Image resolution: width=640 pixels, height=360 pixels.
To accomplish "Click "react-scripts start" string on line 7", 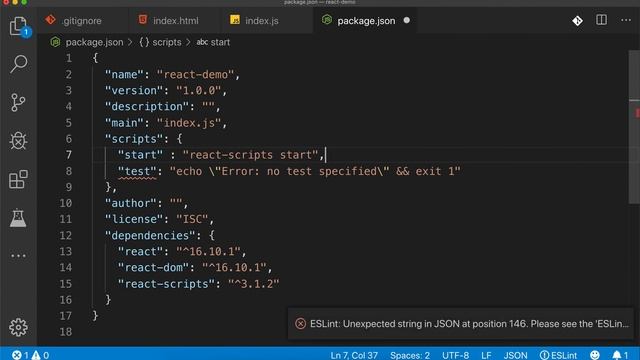I will pyautogui.click(x=250, y=155).
